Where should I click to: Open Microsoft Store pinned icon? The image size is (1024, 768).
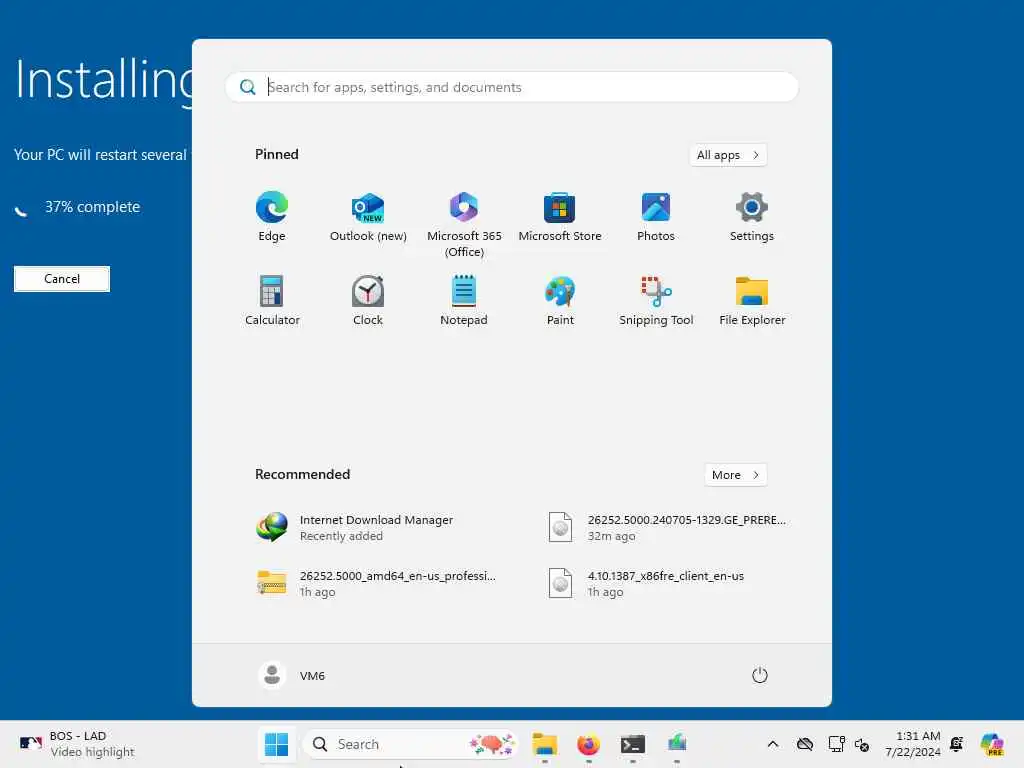[x=560, y=217]
